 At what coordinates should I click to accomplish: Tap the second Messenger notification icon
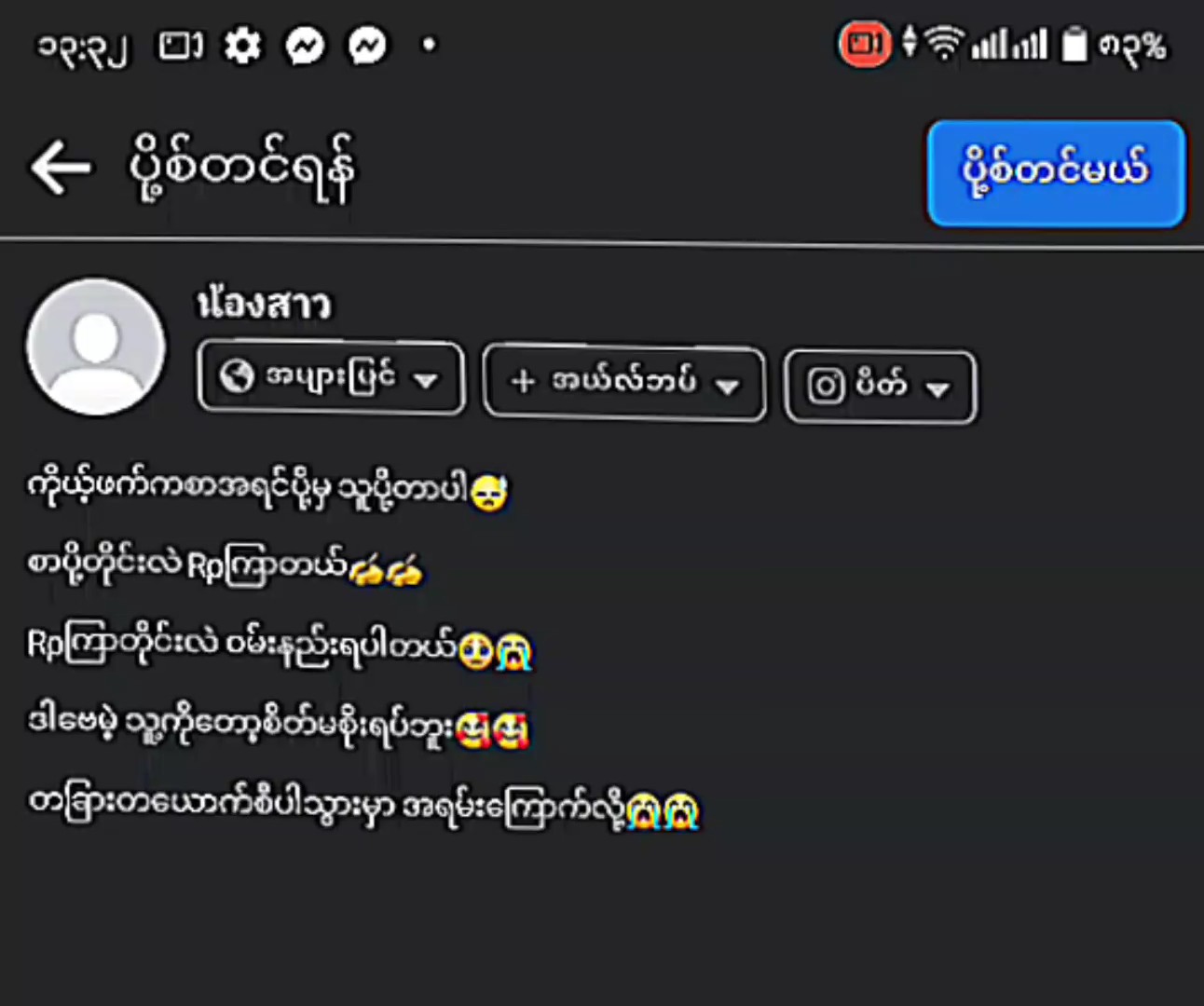point(367,46)
